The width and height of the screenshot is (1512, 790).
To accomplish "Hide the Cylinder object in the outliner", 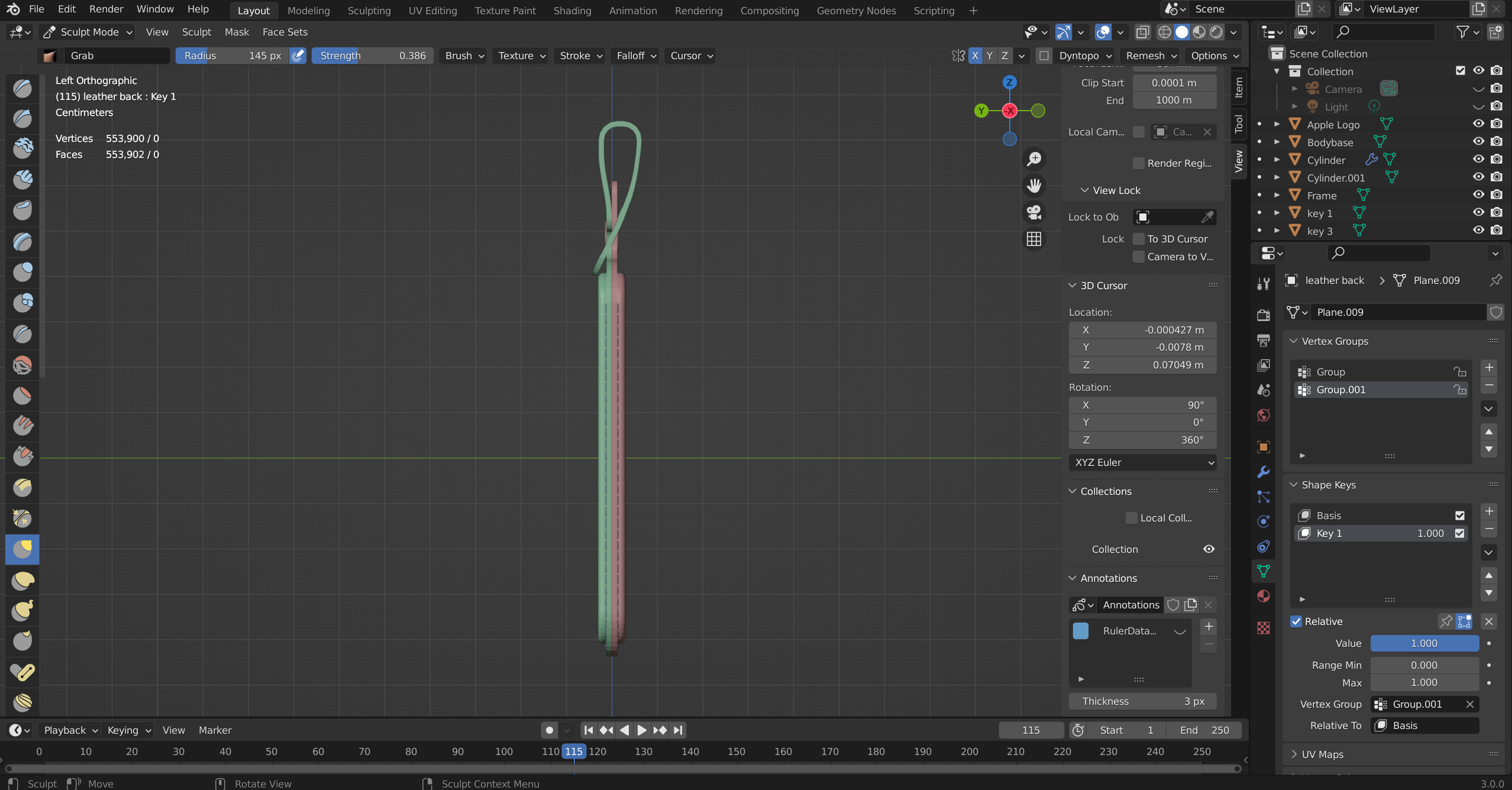I will point(1478,159).
